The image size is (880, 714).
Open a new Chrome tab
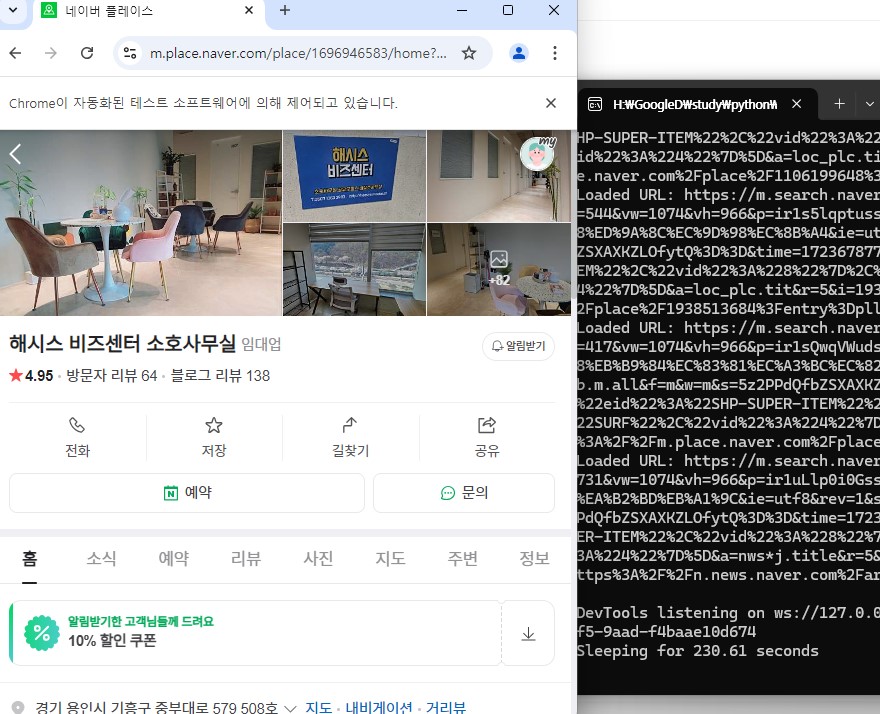pyautogui.click(x=285, y=10)
